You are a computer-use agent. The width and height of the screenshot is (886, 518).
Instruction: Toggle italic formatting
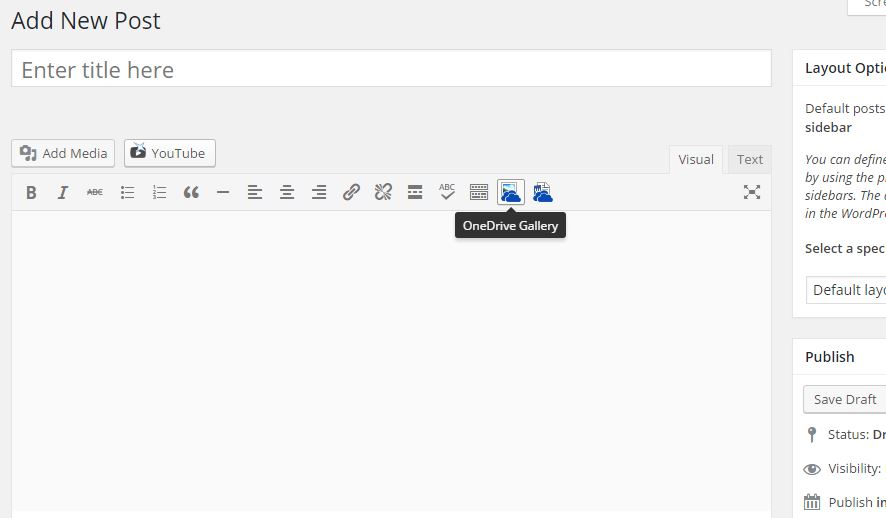[63, 193]
